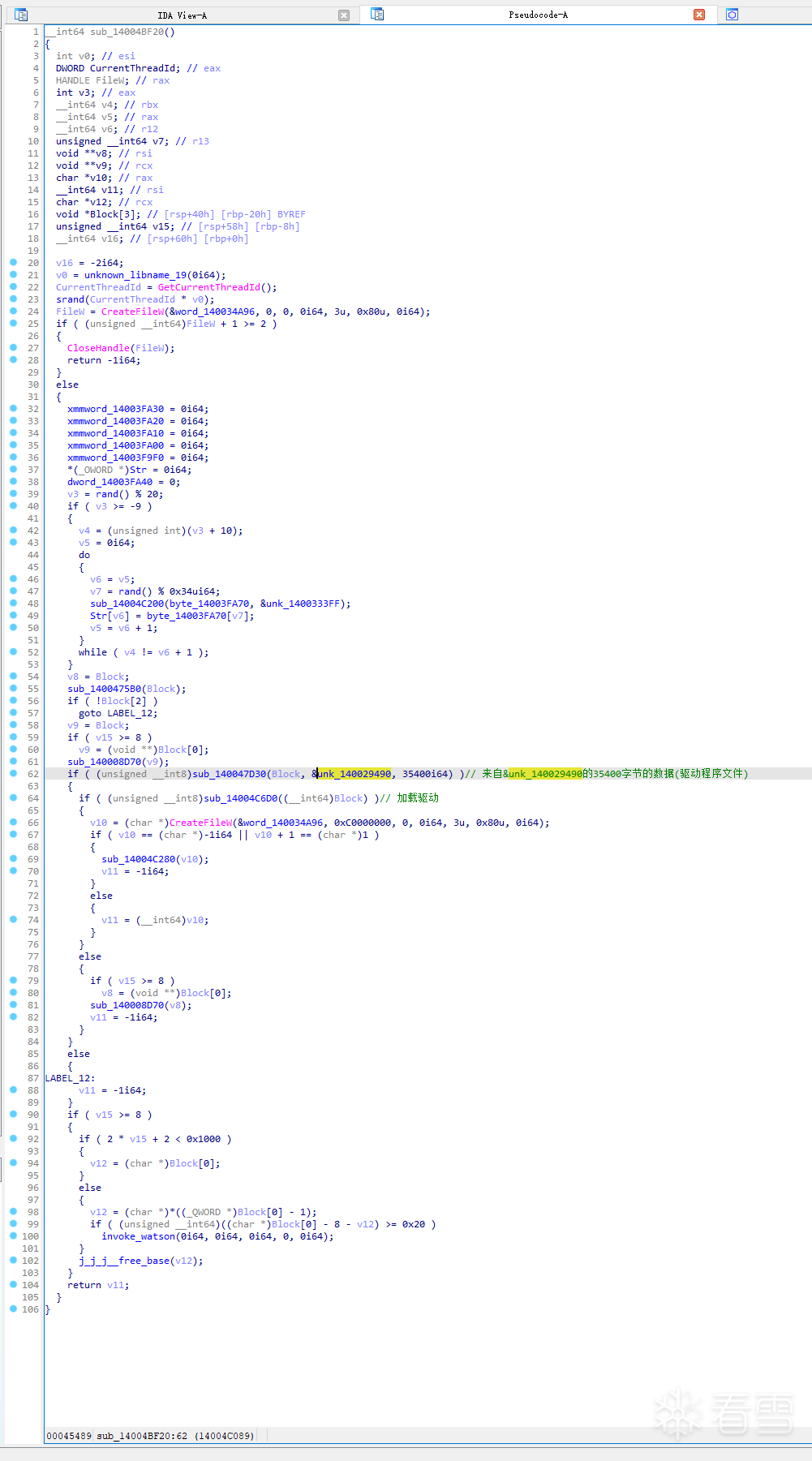812x1461 pixels.
Task: Click the status bar address text
Action: point(150,1436)
